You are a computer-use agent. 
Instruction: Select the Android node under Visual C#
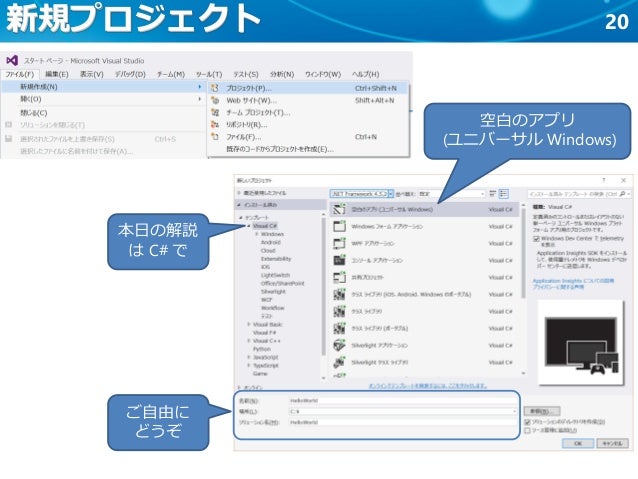coord(271,242)
